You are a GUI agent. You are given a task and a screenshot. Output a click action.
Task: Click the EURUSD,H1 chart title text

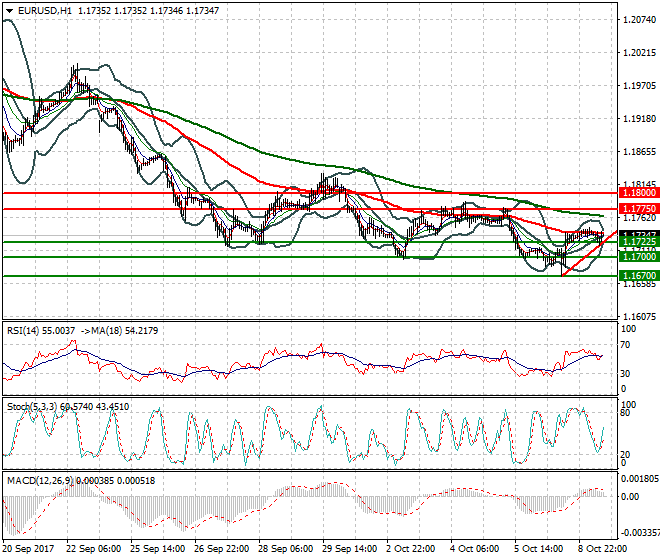[44, 10]
